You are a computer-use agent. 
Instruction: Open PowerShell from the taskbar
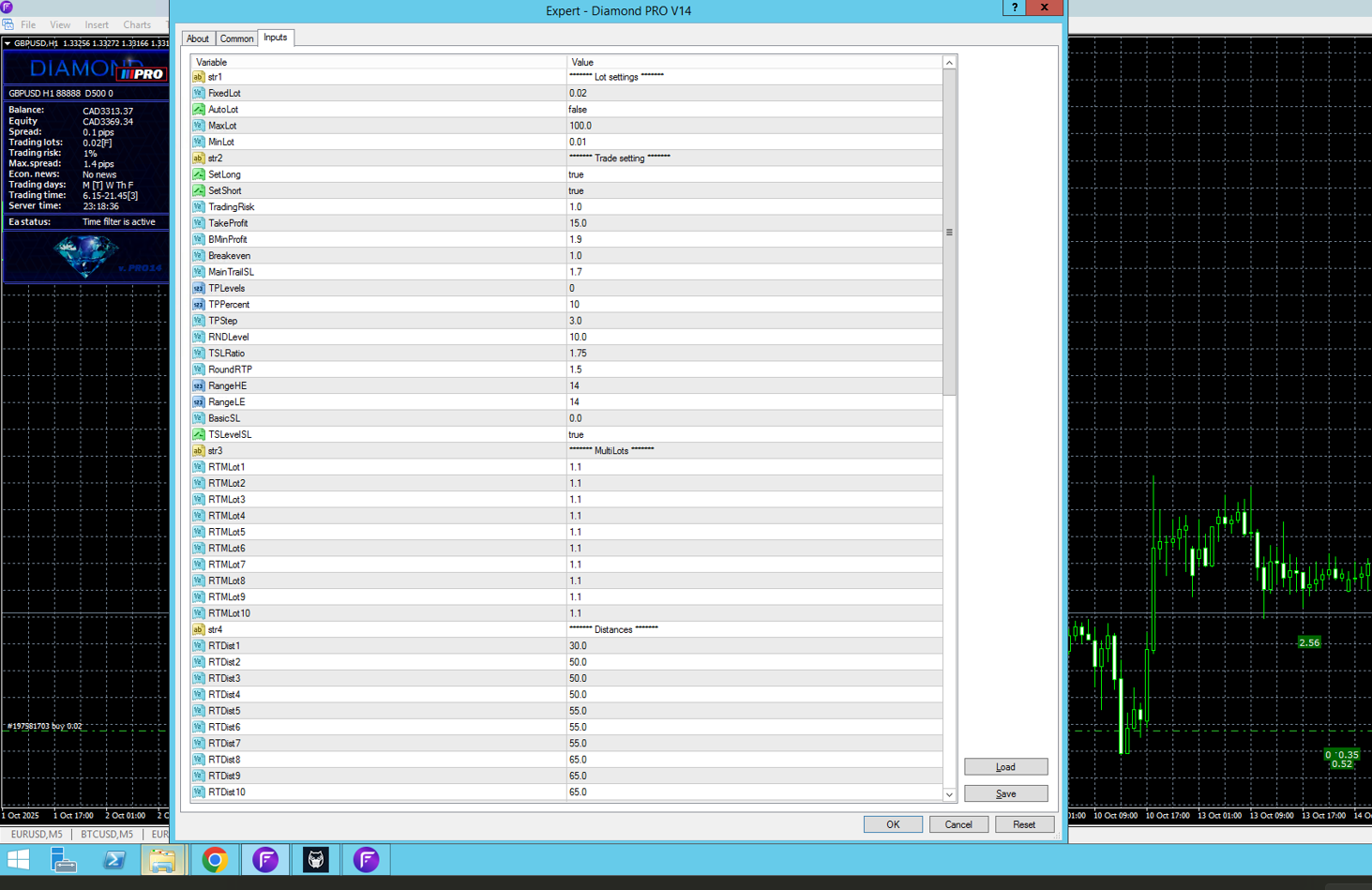pos(113,860)
